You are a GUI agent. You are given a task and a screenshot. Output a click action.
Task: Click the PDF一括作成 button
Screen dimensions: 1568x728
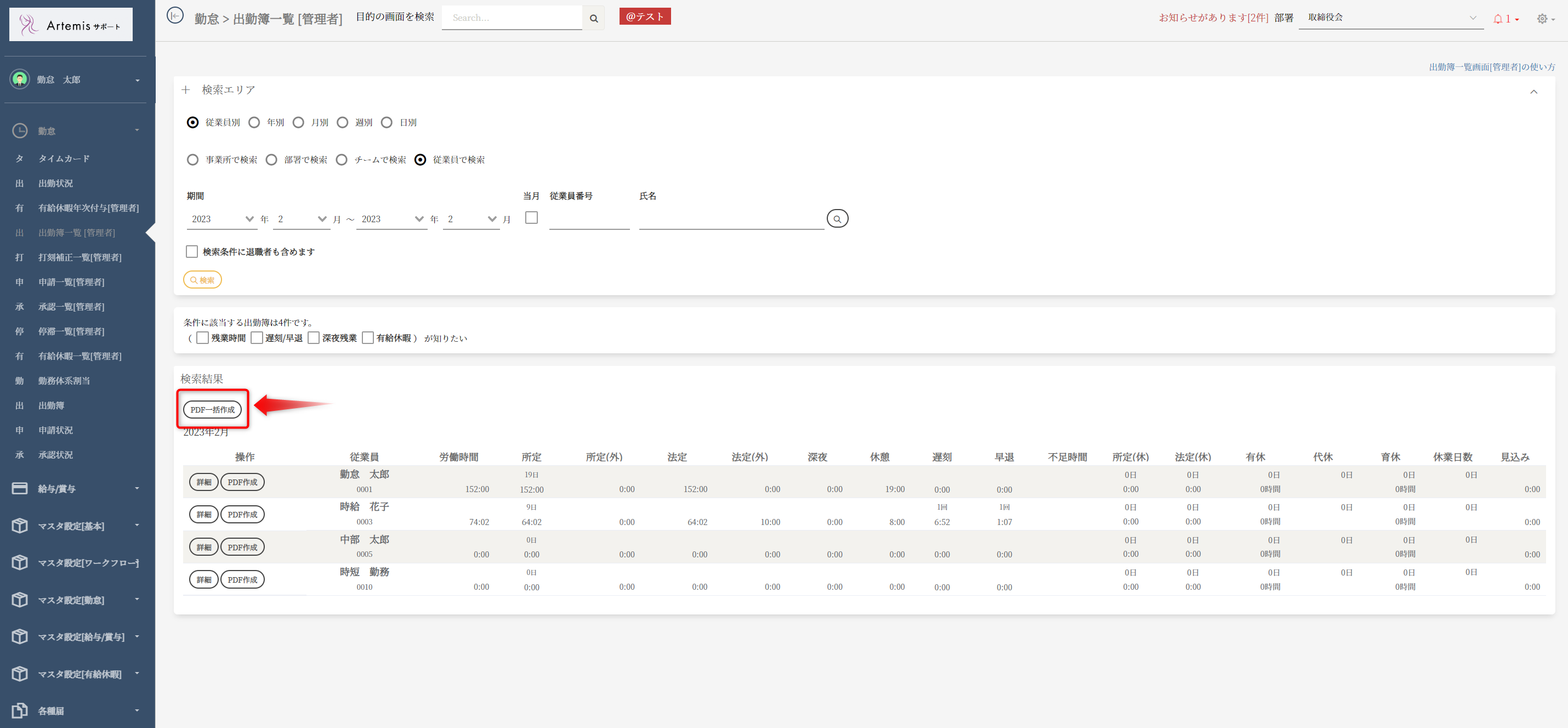tap(212, 409)
